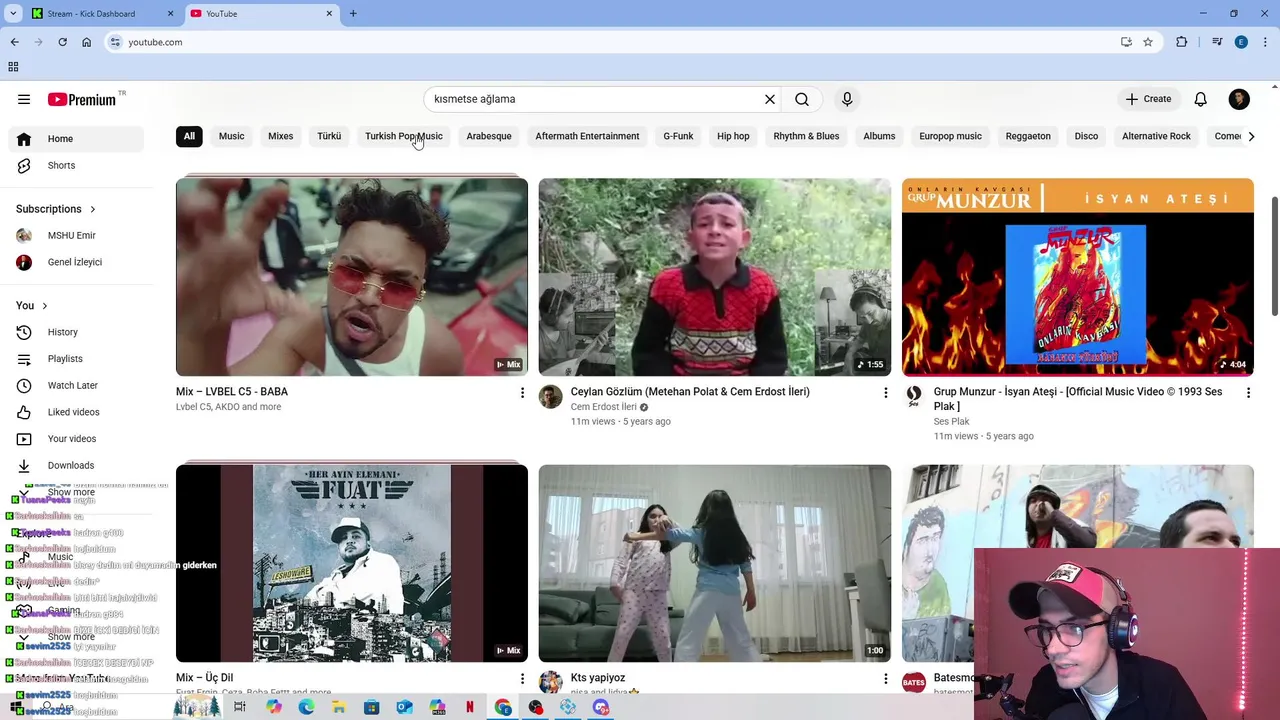Open more options for Grup Munzur video
This screenshot has height=720, width=1280.
[1248, 393]
